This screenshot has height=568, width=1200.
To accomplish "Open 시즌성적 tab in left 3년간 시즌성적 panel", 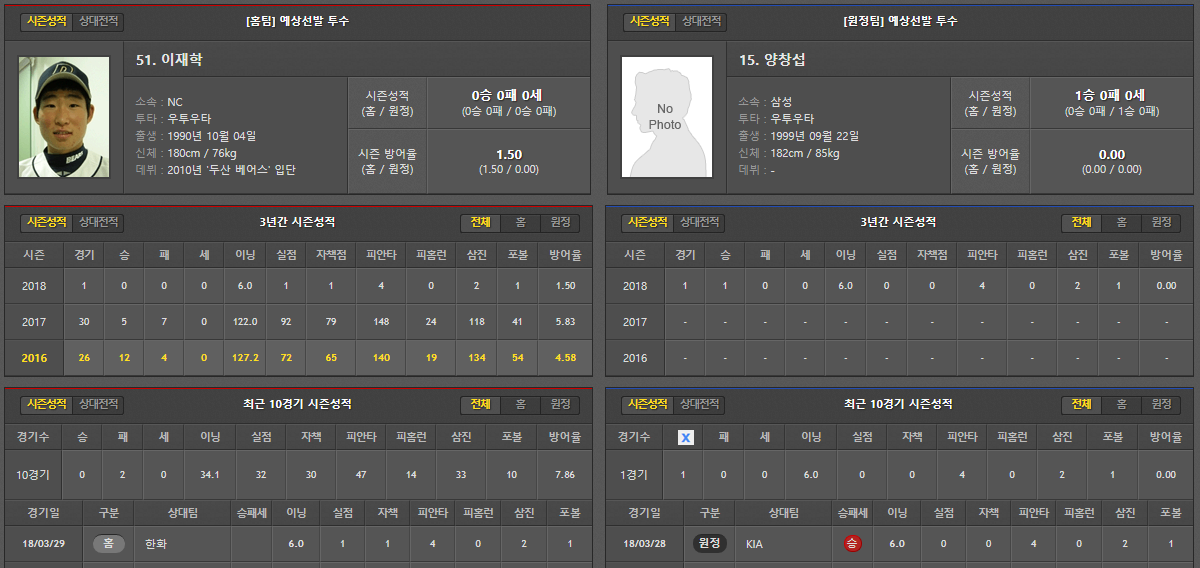I will pos(47,222).
